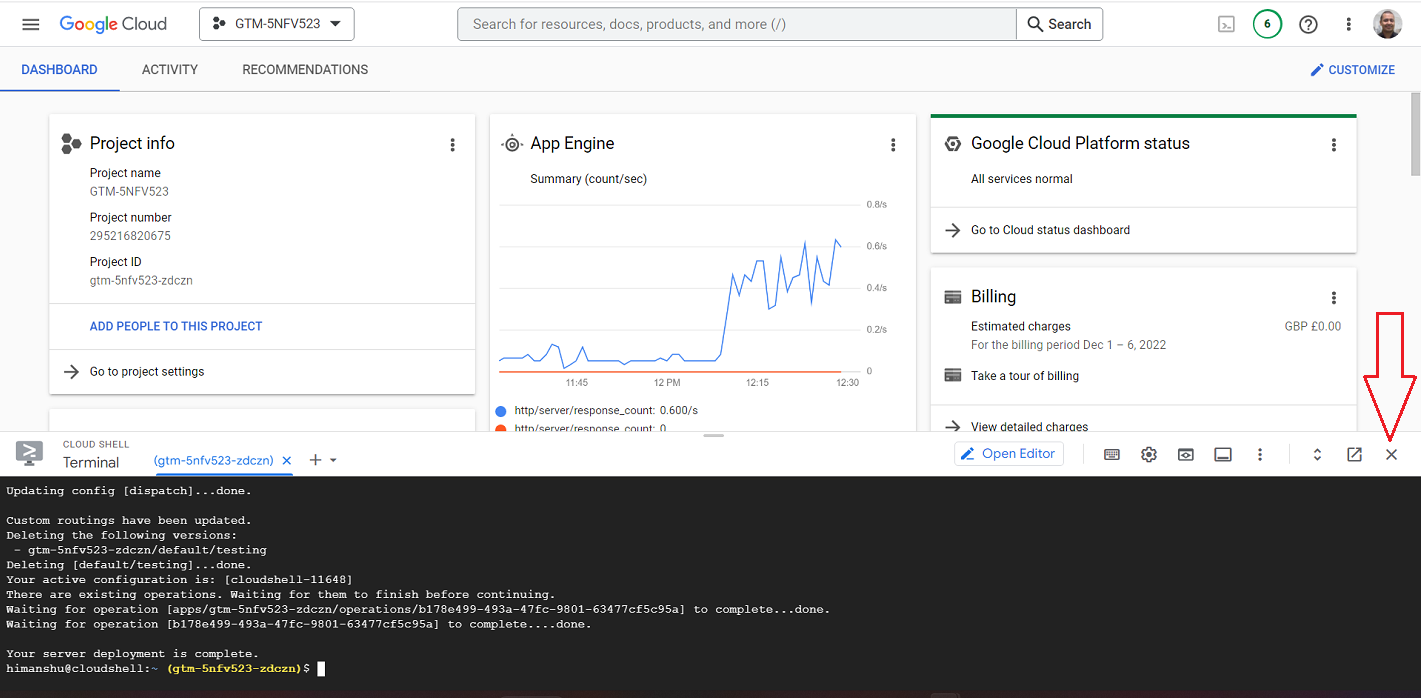Open the hamburger navigation menu

pos(31,24)
